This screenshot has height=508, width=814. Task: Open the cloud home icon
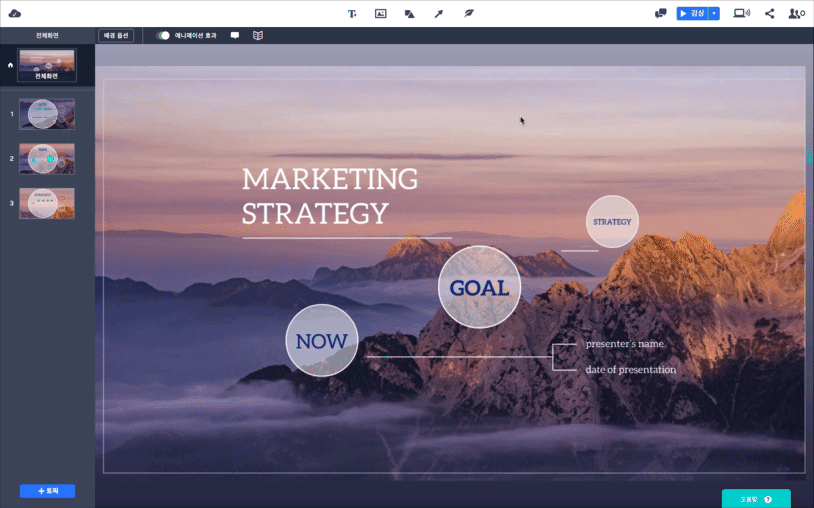tap(15, 13)
